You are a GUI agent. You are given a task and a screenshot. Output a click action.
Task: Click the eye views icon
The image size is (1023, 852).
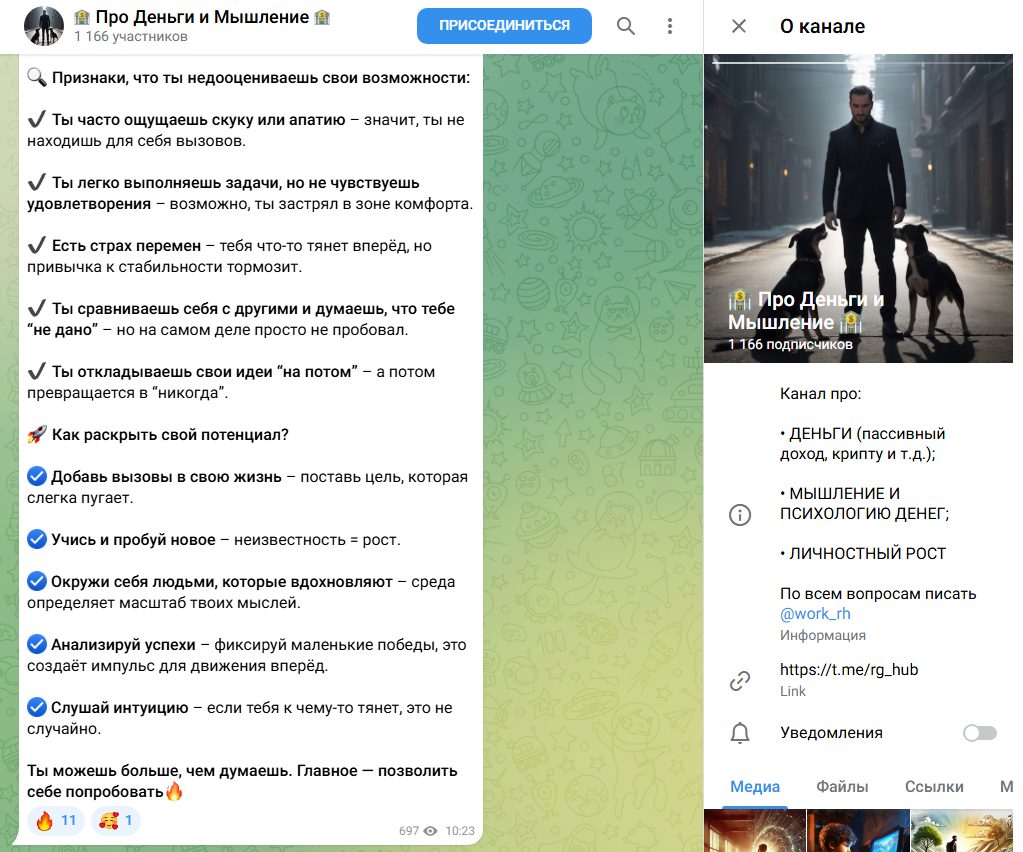[x=430, y=830]
